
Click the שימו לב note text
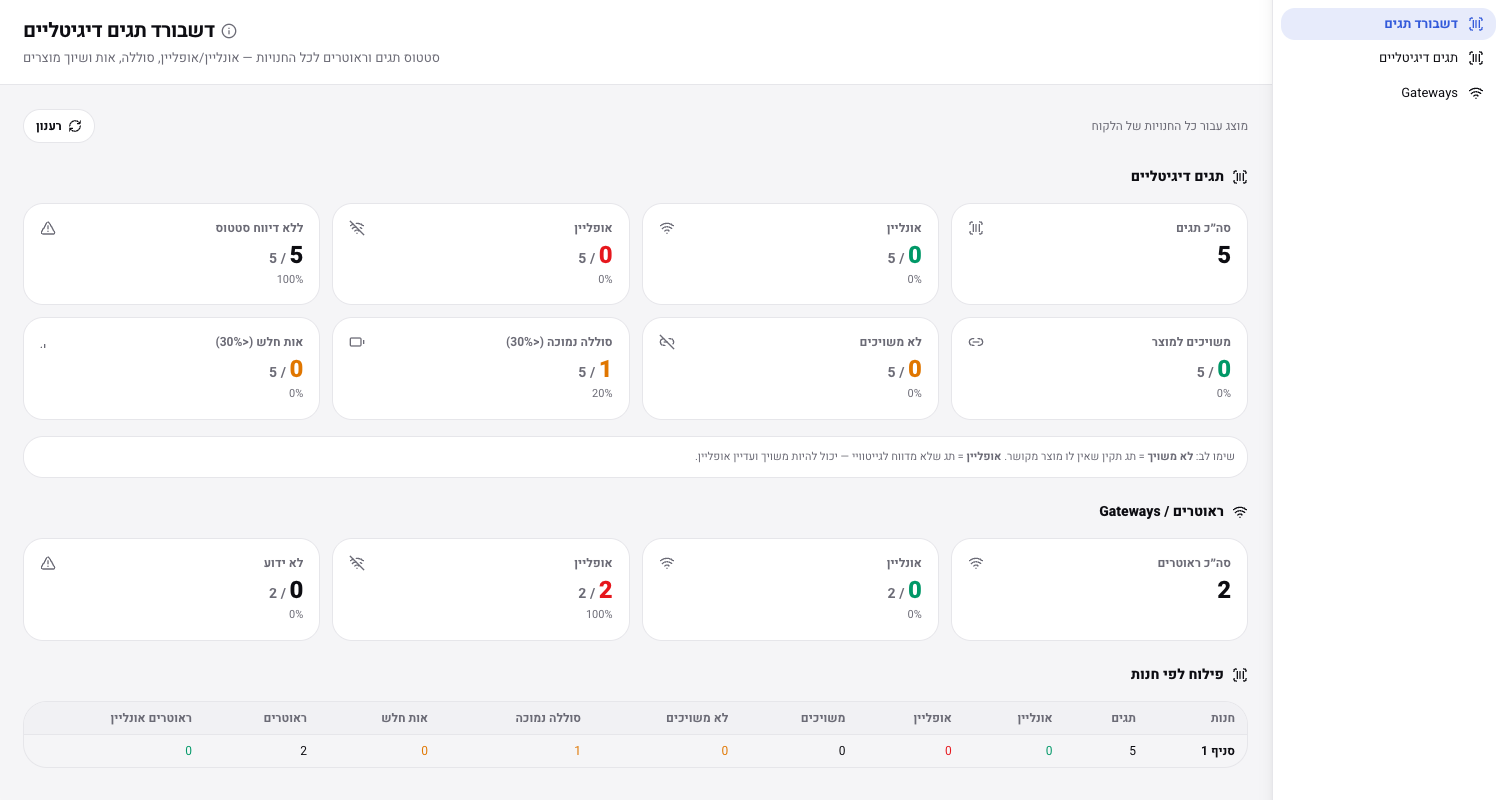(965, 457)
